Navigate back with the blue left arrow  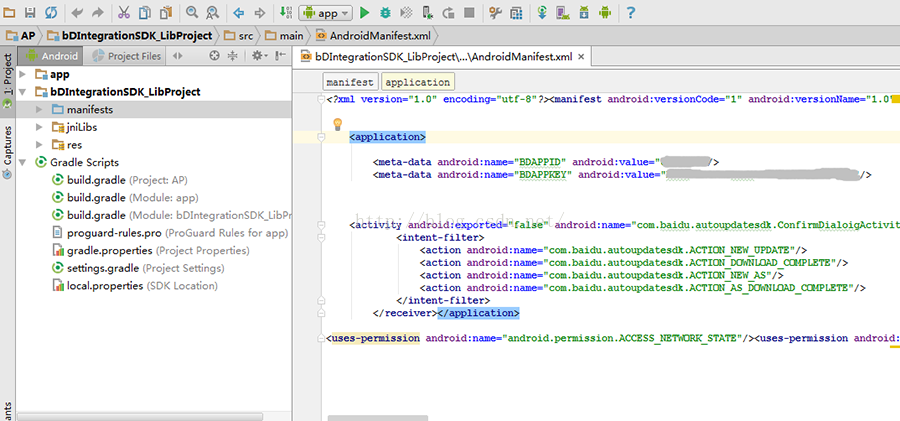(239, 12)
